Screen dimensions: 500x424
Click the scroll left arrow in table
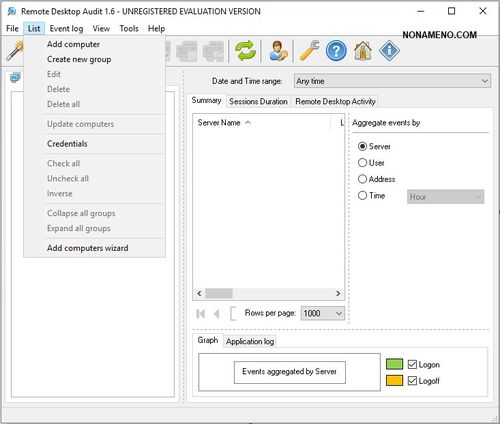(x=199, y=293)
